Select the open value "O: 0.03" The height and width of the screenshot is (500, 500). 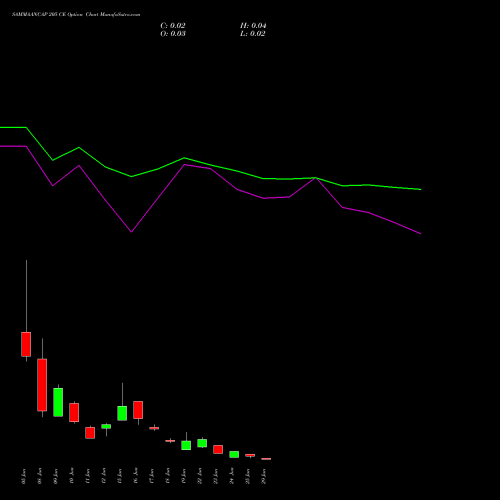coord(173,34)
